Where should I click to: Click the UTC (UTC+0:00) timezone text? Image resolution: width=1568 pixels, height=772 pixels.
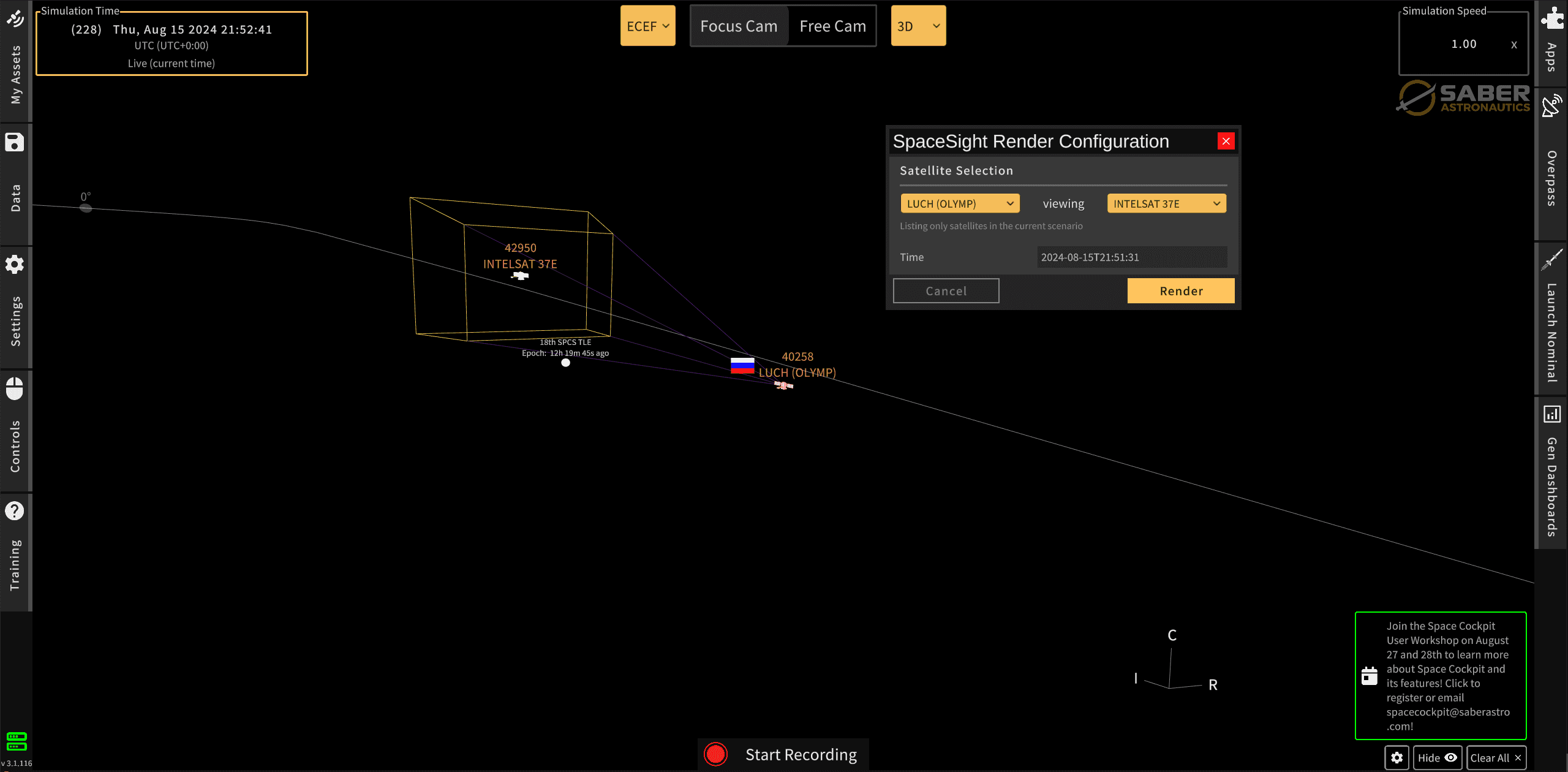tap(171, 45)
